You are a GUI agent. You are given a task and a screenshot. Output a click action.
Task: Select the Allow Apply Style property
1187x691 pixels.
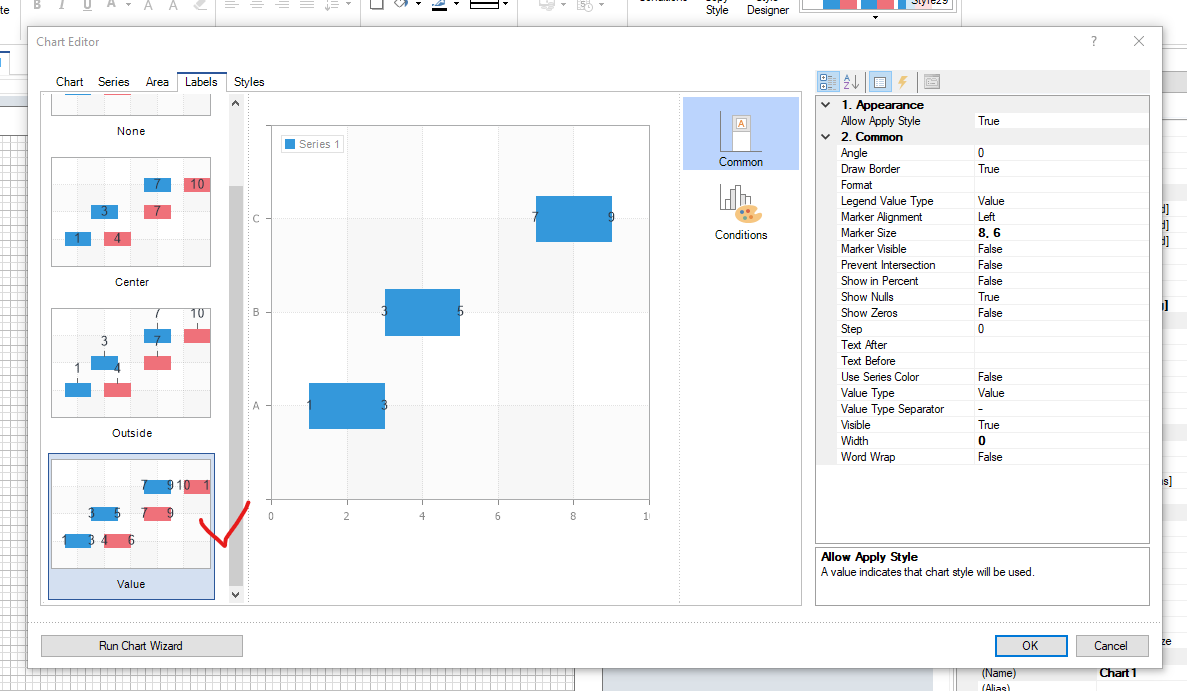point(983,121)
